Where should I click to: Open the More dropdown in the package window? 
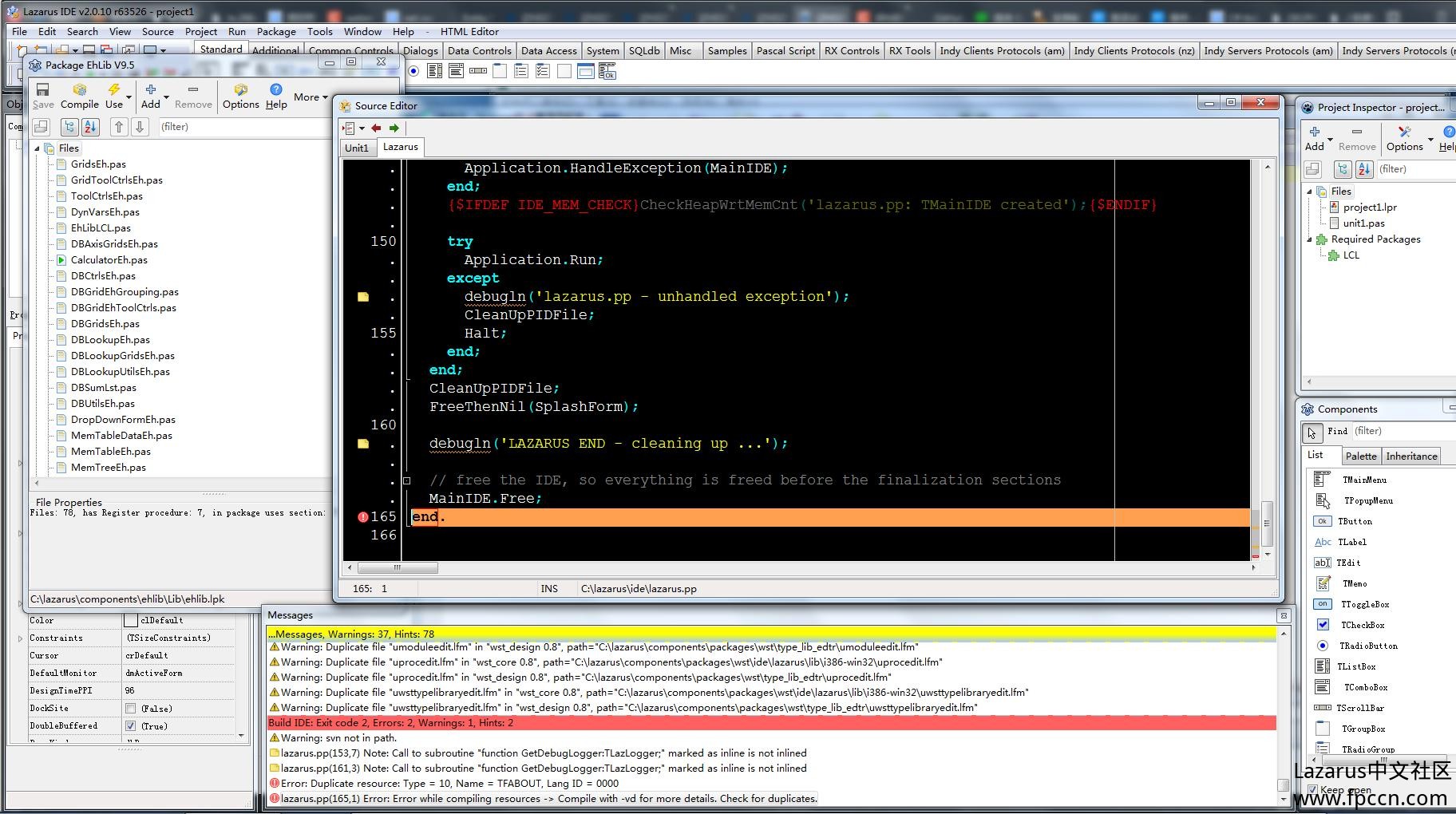click(x=310, y=97)
